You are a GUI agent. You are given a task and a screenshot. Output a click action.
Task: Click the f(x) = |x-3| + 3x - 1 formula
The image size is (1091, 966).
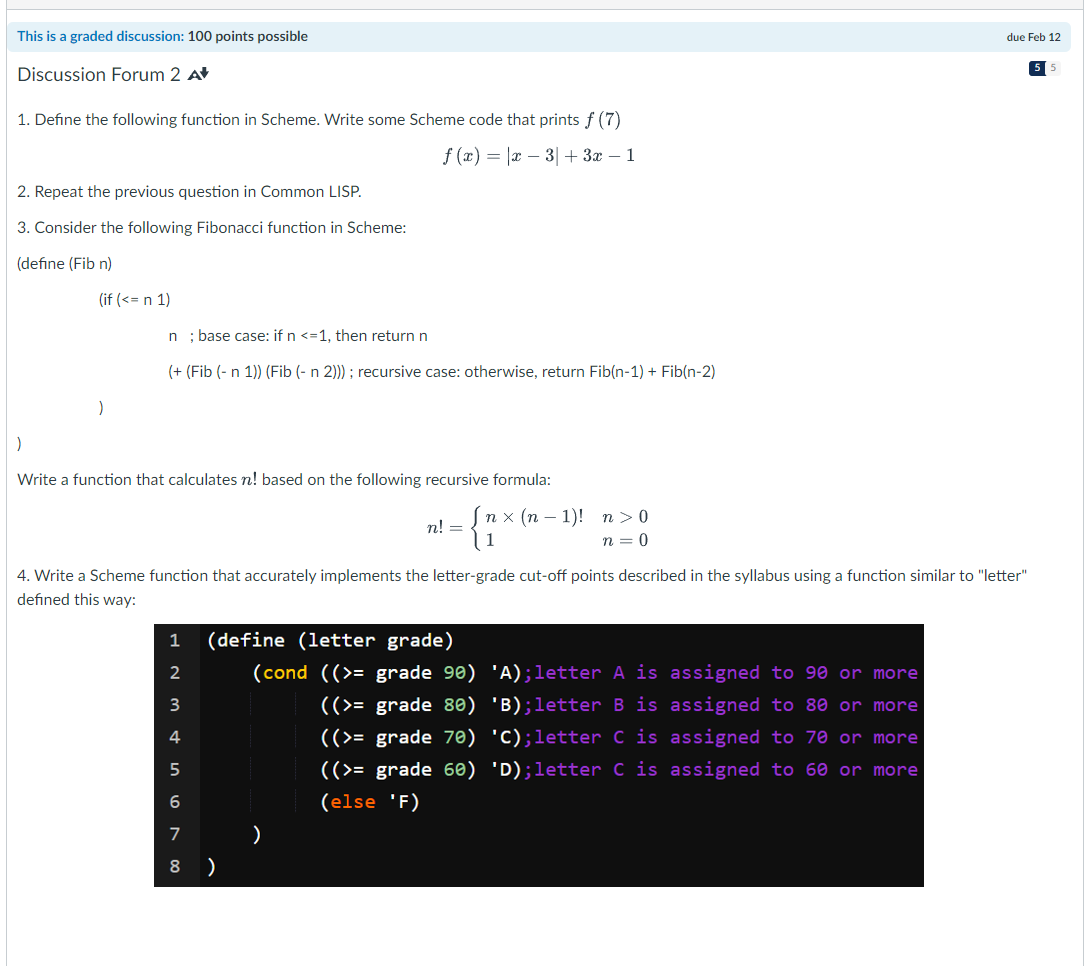(538, 155)
